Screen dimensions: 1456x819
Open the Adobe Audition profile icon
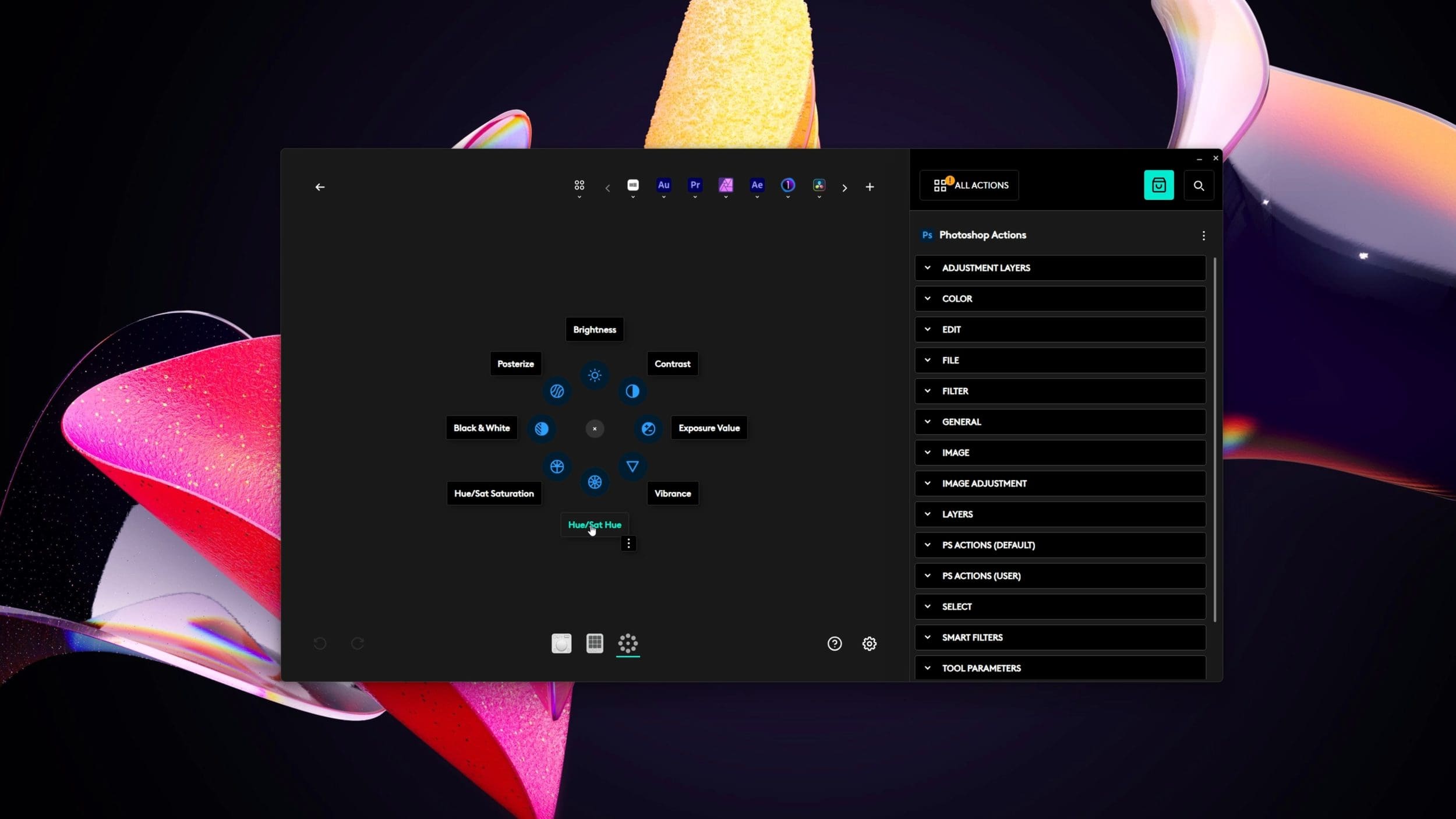pos(663,185)
